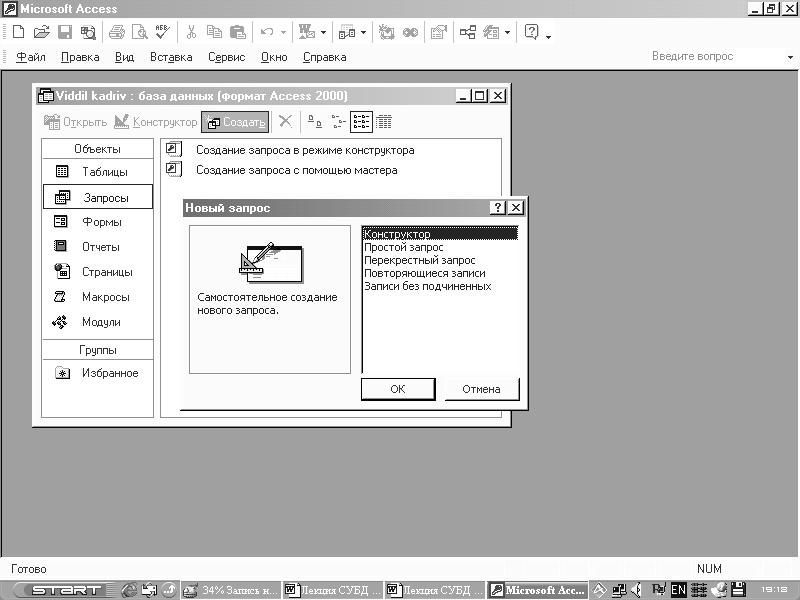The height and width of the screenshot is (600, 800).
Task: Open the Избранное group
Action: (97, 373)
